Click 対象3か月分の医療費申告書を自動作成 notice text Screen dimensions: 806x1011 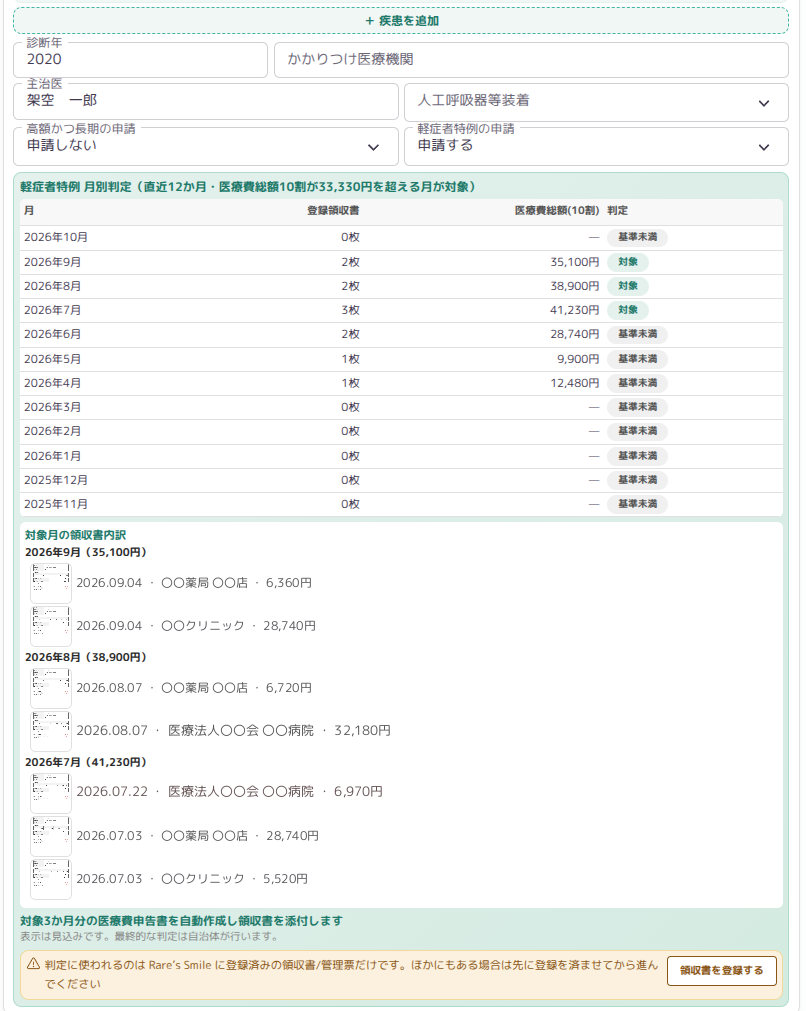point(181,921)
